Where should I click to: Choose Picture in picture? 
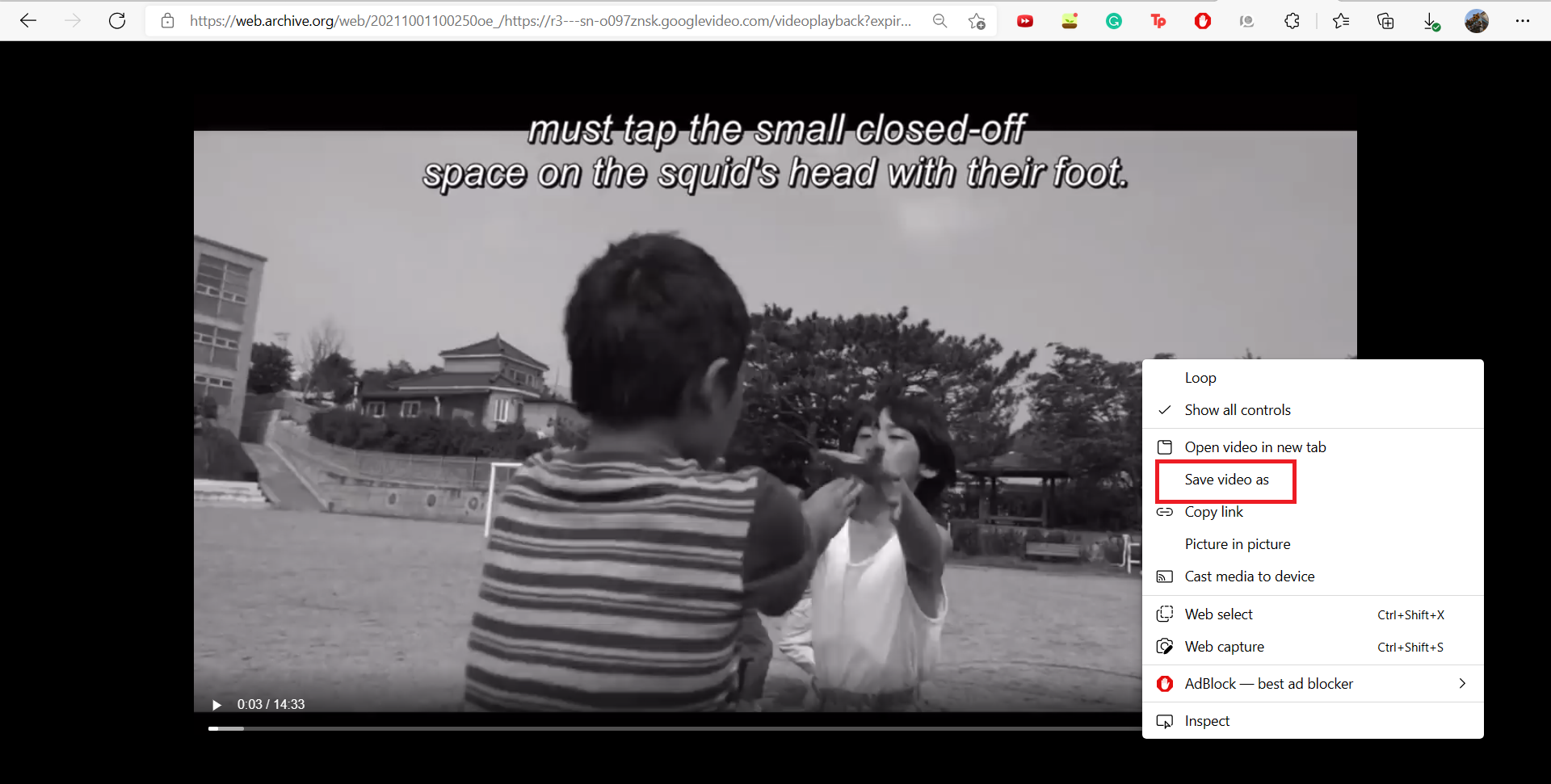[1313, 544]
